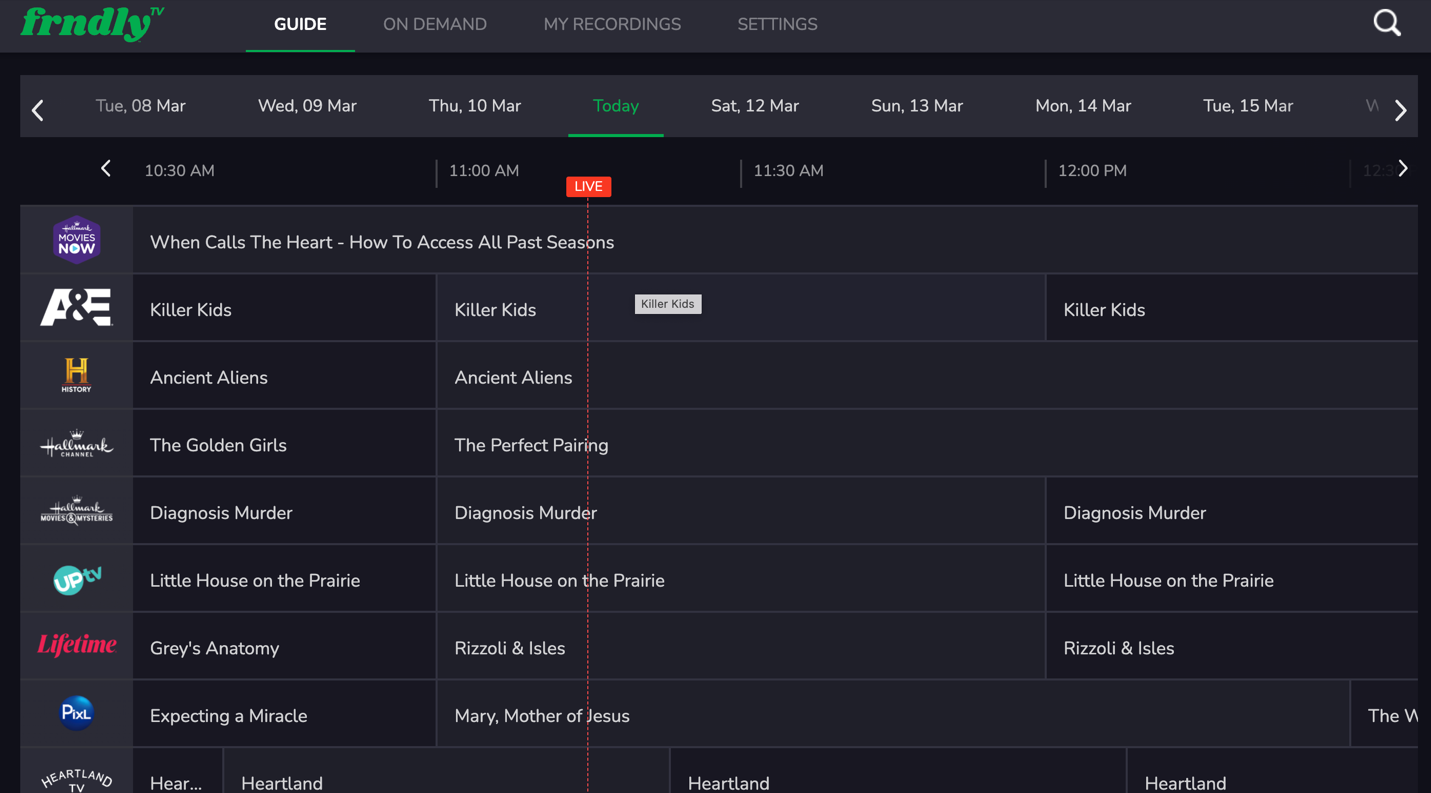Open the Grey's Anatomy listing
Image resolution: width=1431 pixels, height=793 pixels.
(284, 648)
